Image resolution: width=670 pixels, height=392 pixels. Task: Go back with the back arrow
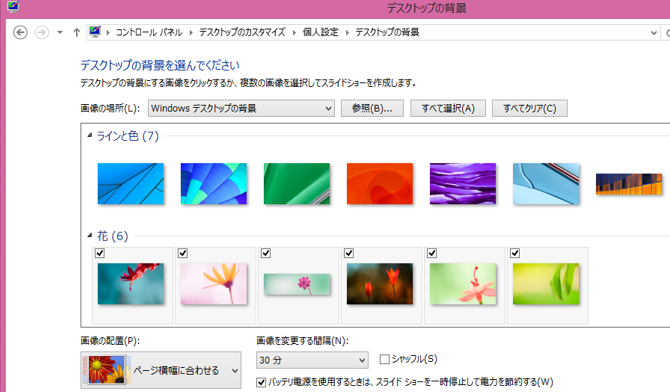pyautogui.click(x=20, y=32)
